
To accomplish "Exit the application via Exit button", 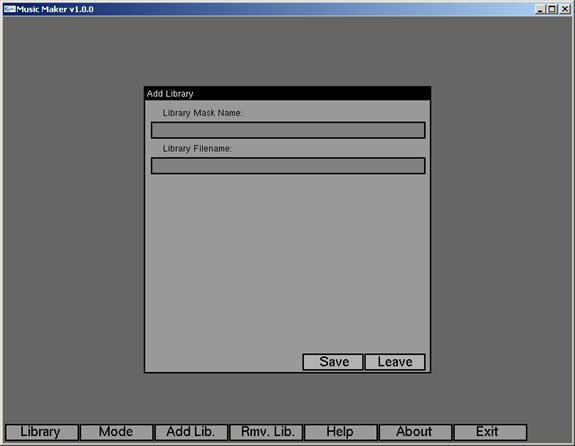I will pos(490,432).
